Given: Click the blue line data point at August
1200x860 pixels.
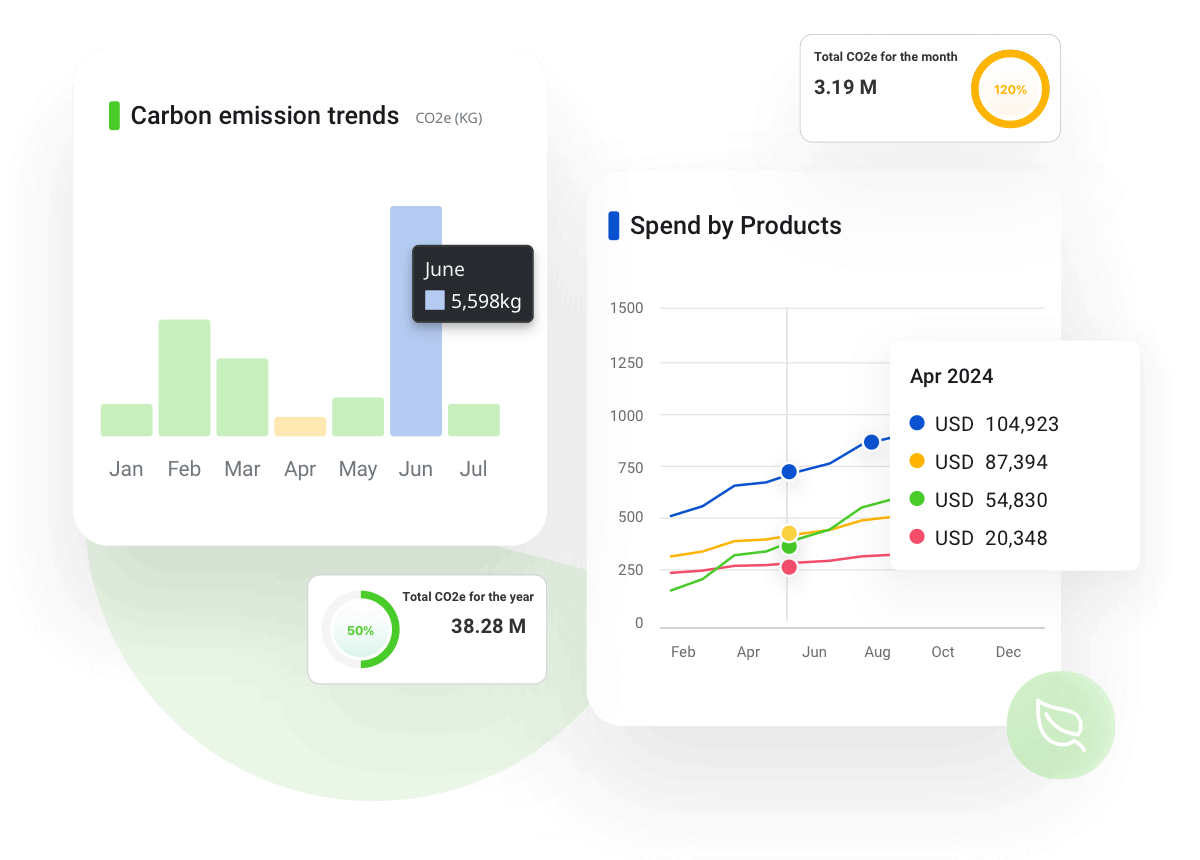Looking at the screenshot, I should [x=871, y=442].
